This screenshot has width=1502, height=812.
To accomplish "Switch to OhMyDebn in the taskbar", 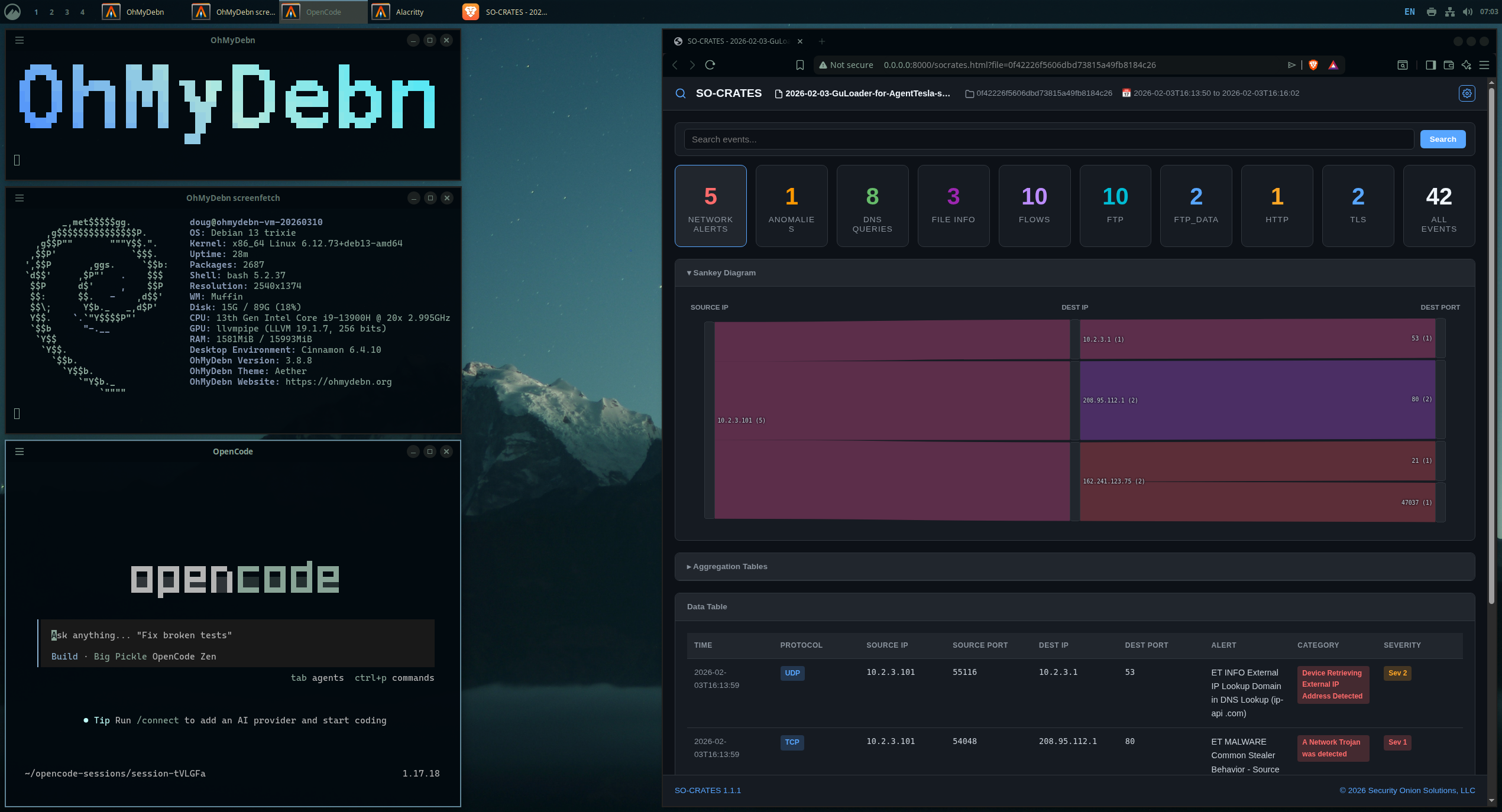I will click(x=143, y=12).
